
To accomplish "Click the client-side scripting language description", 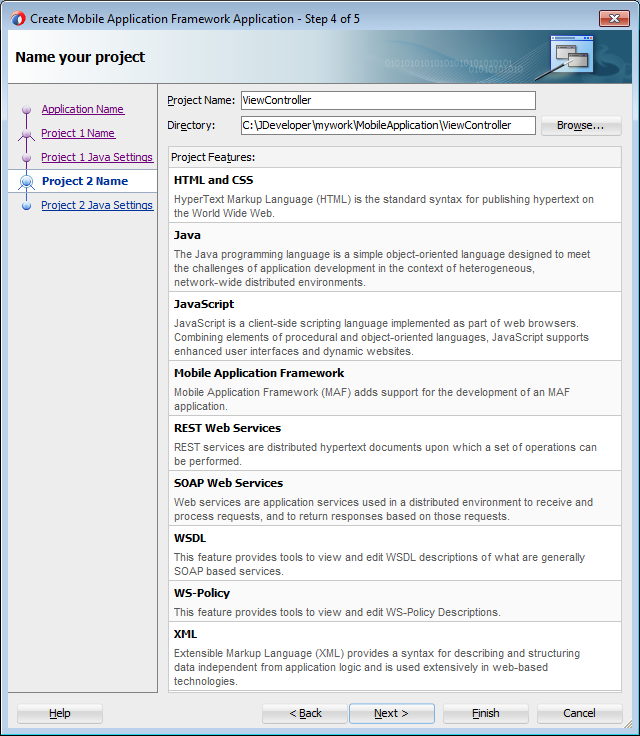I will (x=381, y=337).
